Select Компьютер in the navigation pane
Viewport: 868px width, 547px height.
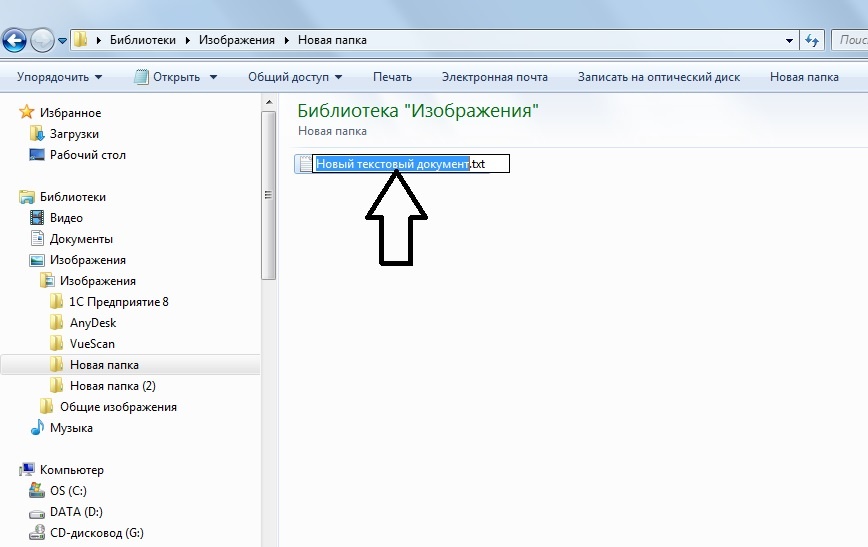coord(72,470)
